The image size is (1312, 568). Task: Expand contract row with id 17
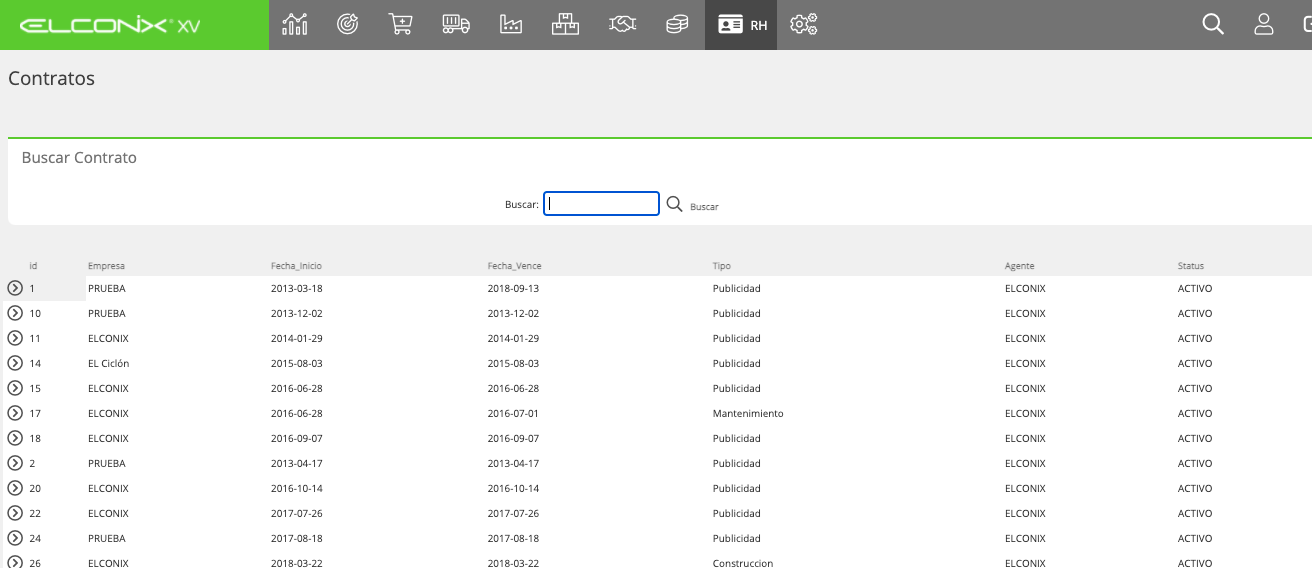(15, 413)
